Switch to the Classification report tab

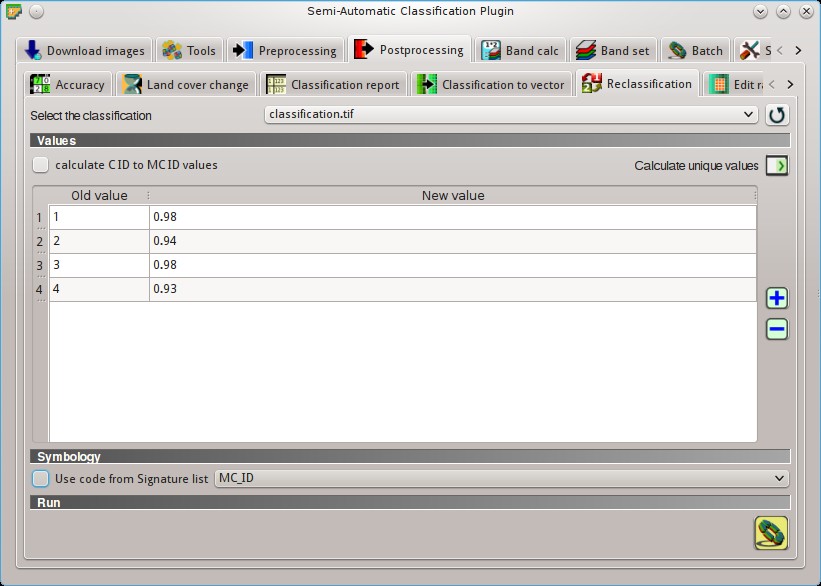pyautogui.click(x=333, y=84)
